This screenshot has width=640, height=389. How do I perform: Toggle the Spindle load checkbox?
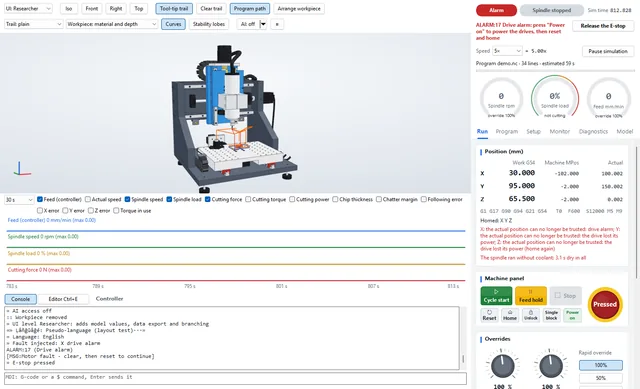pyautogui.click(x=169, y=200)
